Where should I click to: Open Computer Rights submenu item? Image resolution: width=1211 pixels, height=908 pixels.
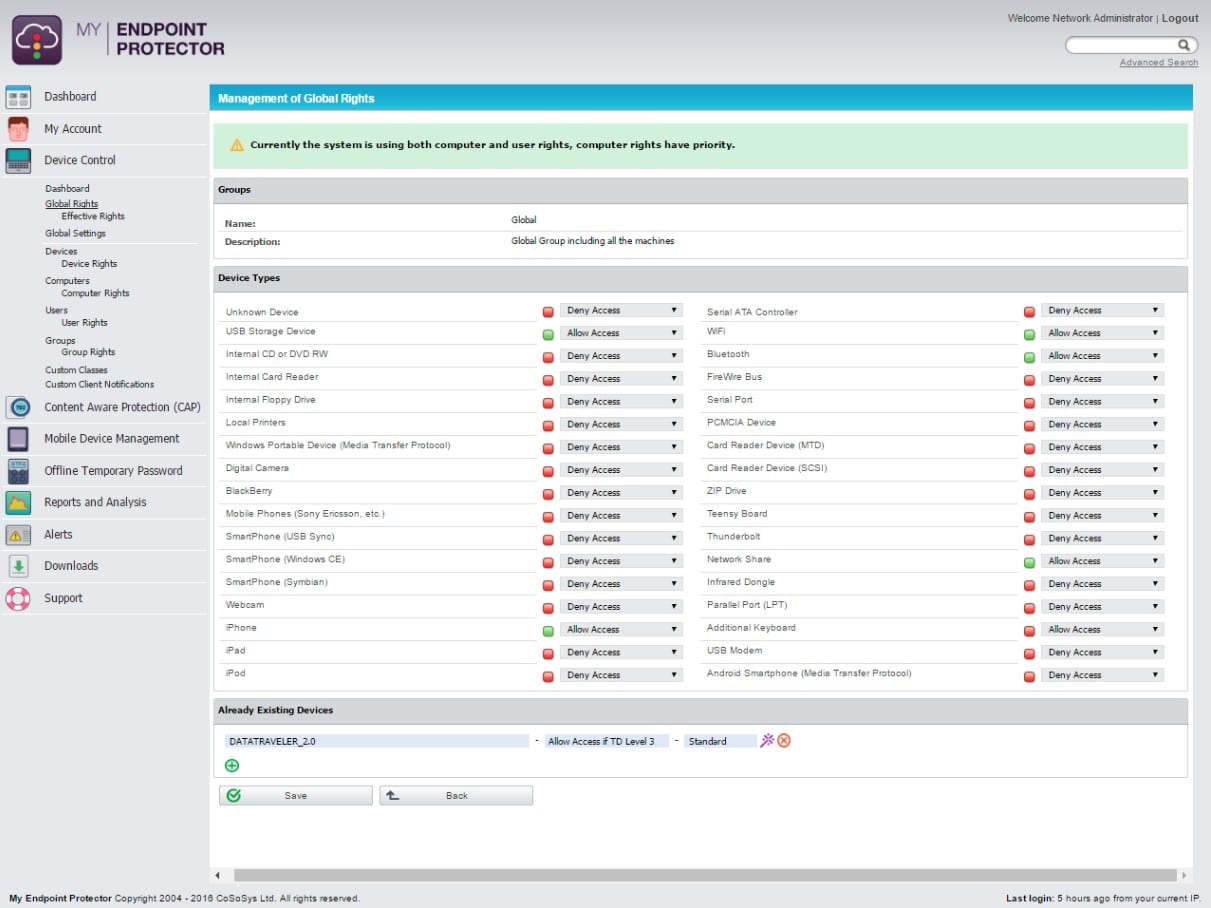point(95,293)
